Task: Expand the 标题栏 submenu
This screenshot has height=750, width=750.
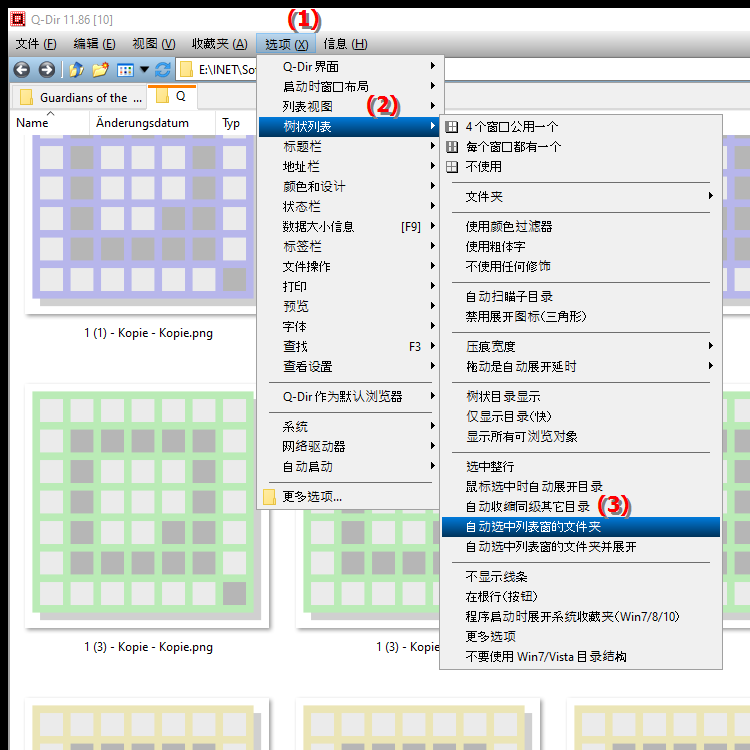Action: tap(350, 147)
